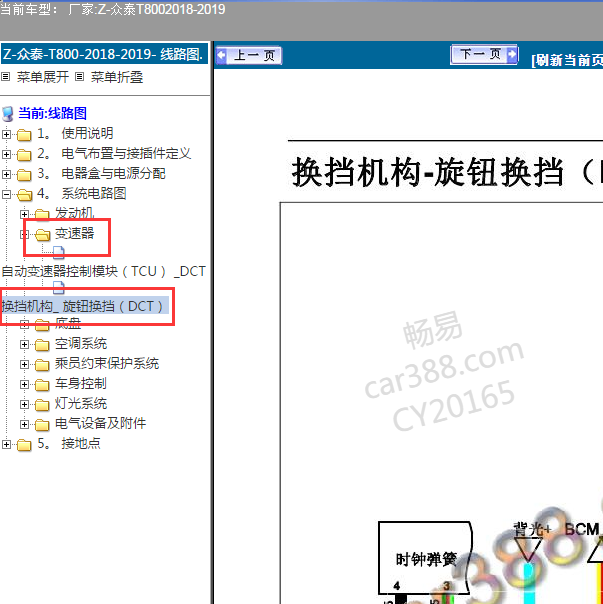Click the folder icon of 电器盒与电源分配
Image resolution: width=603 pixels, height=604 pixels.
[x=24, y=175]
